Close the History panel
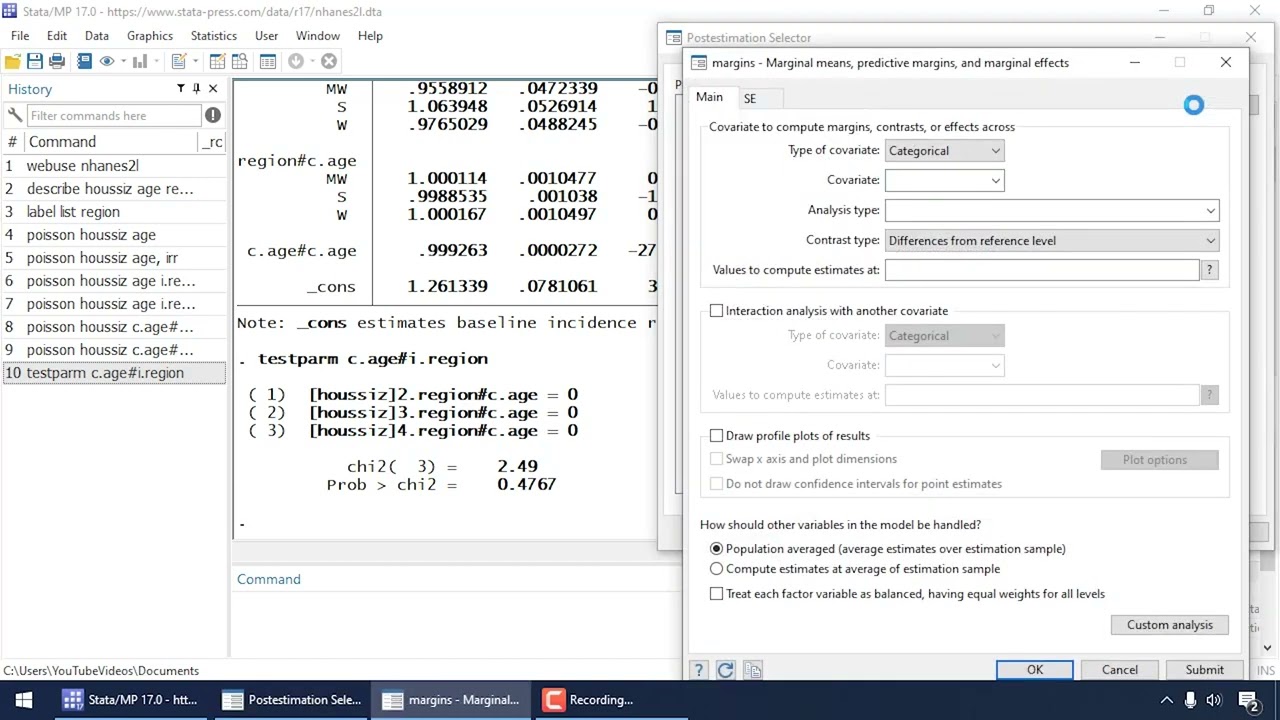The height and width of the screenshot is (720, 1280). [x=212, y=89]
